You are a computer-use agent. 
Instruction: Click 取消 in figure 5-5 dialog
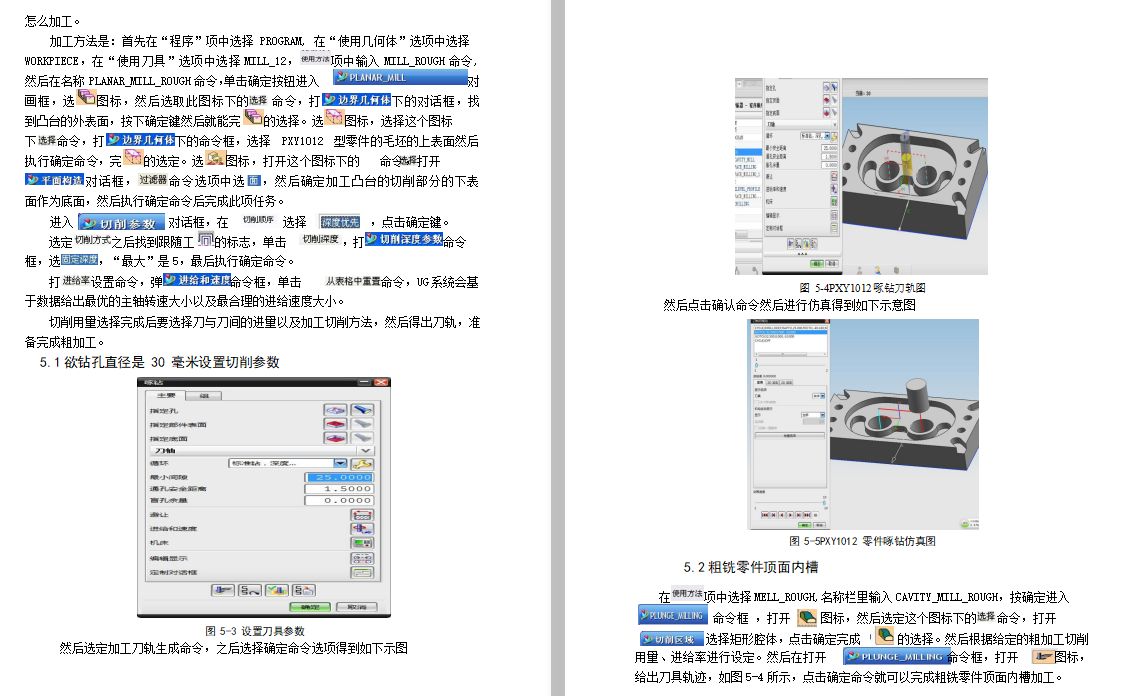tap(819, 525)
